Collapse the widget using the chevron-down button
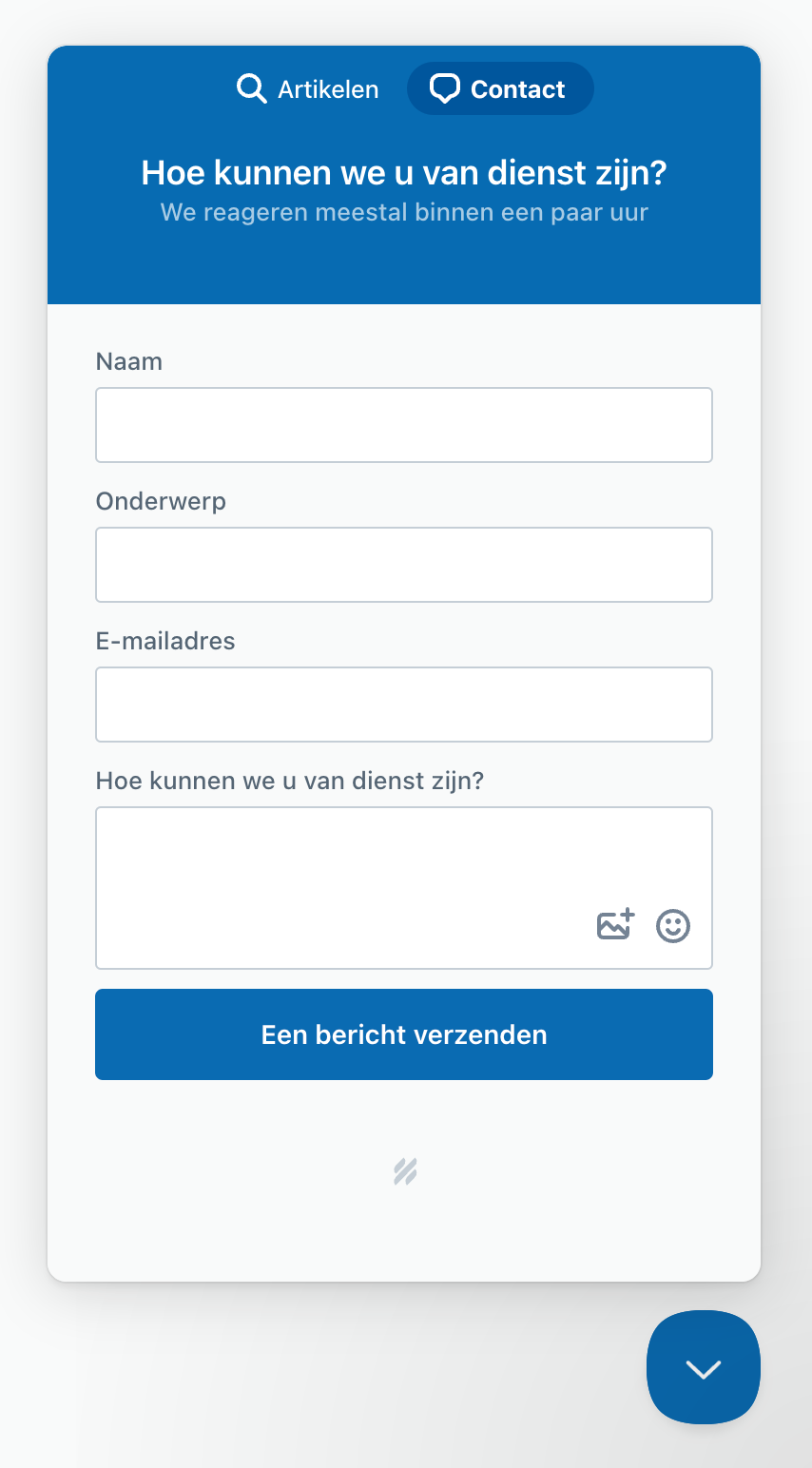This screenshot has height=1468, width=812. 704,1367
